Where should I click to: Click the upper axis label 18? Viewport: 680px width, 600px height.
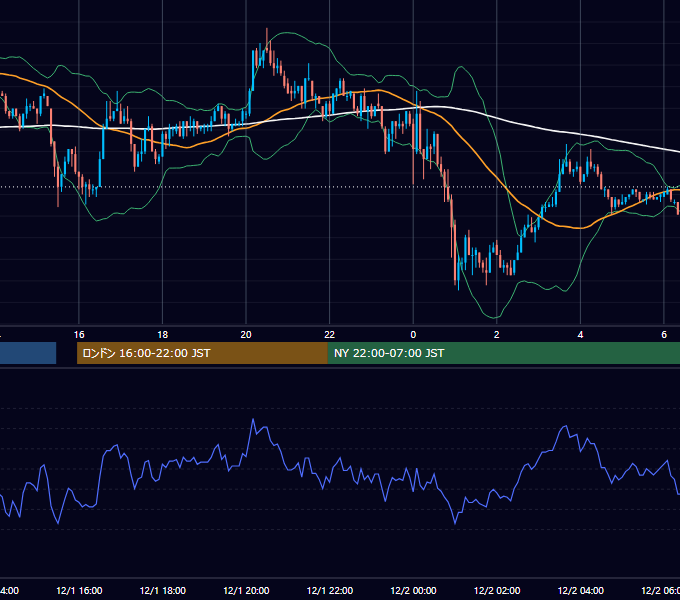tap(163, 335)
